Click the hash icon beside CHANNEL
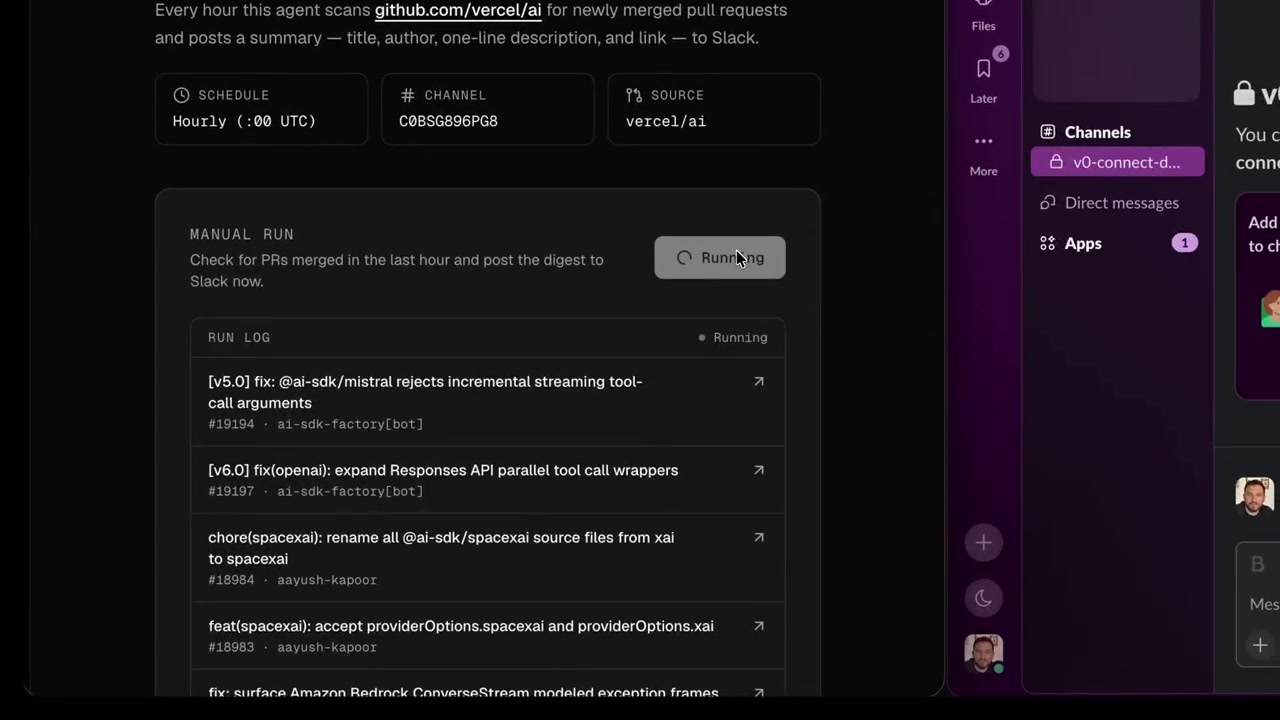The width and height of the screenshot is (1280, 720). tap(407, 95)
